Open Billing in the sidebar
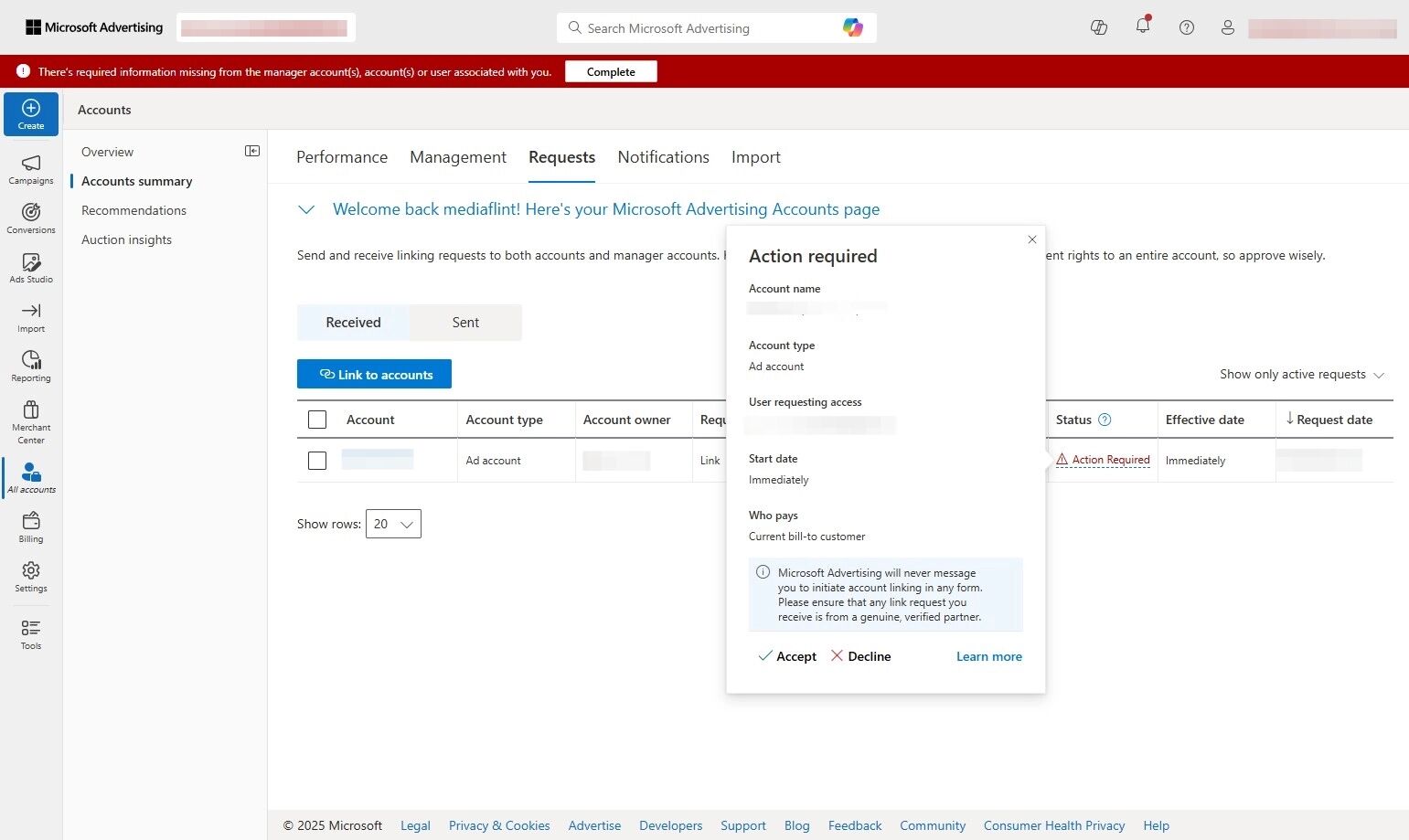The image size is (1409, 840). click(x=31, y=527)
